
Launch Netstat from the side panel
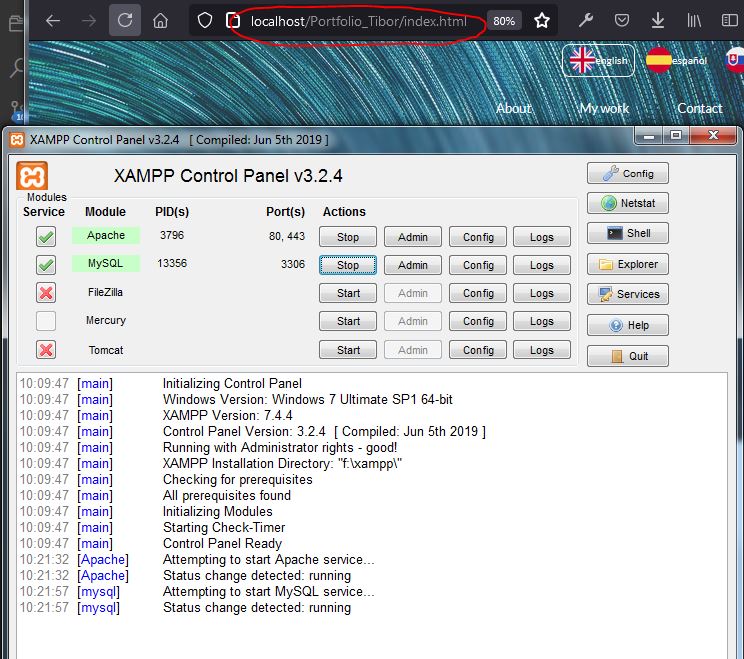click(628, 203)
